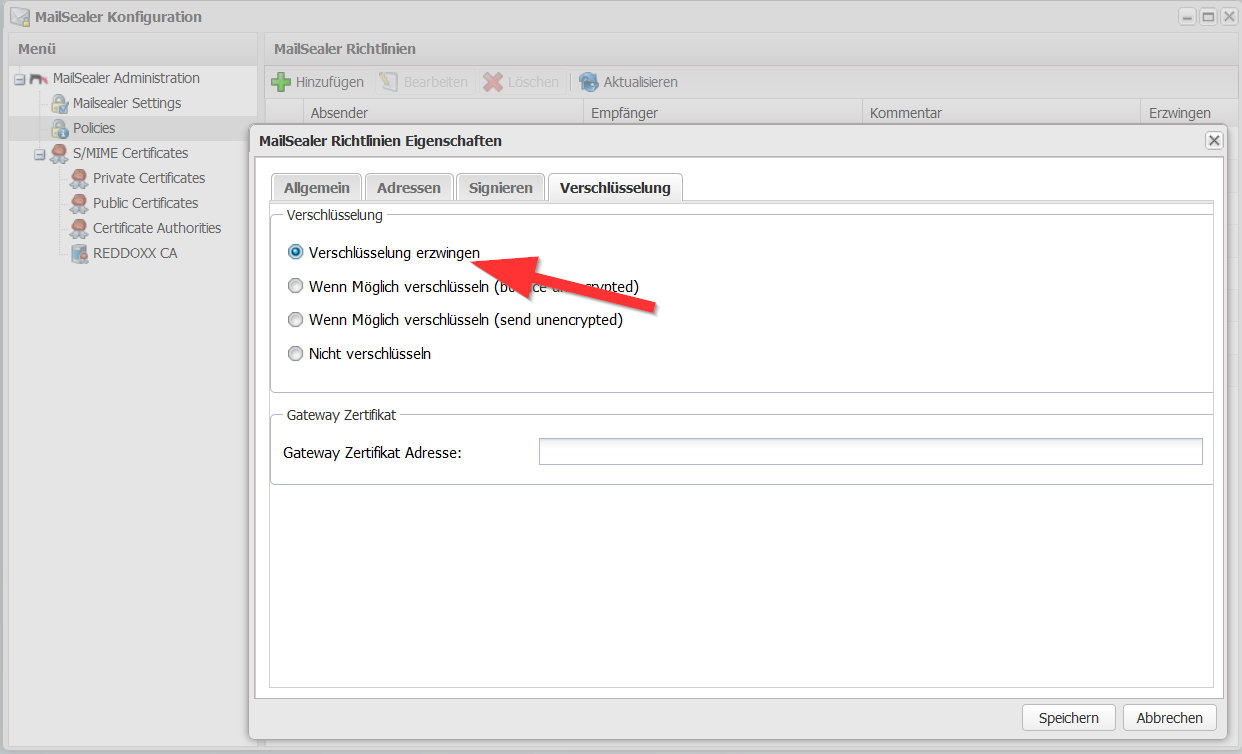Click the Private Certificates icon
Screen dimensions: 1242x754
coord(80,178)
